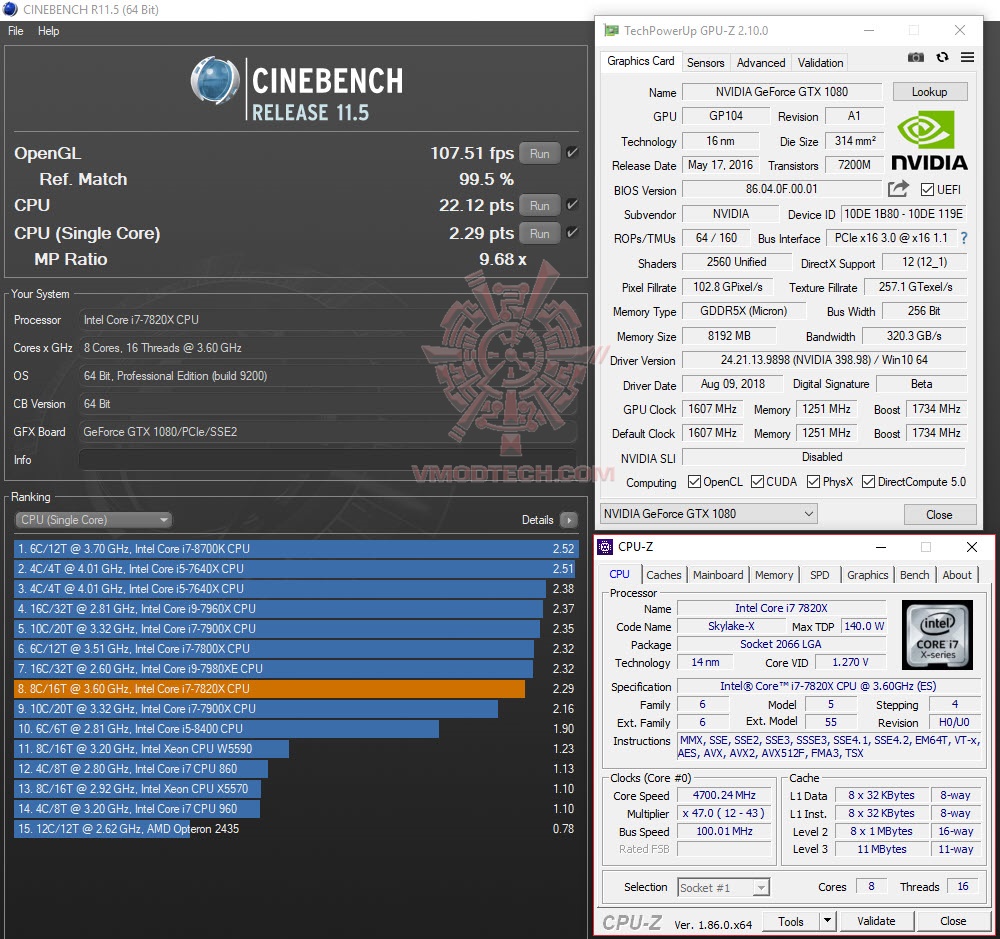This screenshot has width=1000, height=939.
Task: Click the Cinebench OS value field
Action: 327,376
